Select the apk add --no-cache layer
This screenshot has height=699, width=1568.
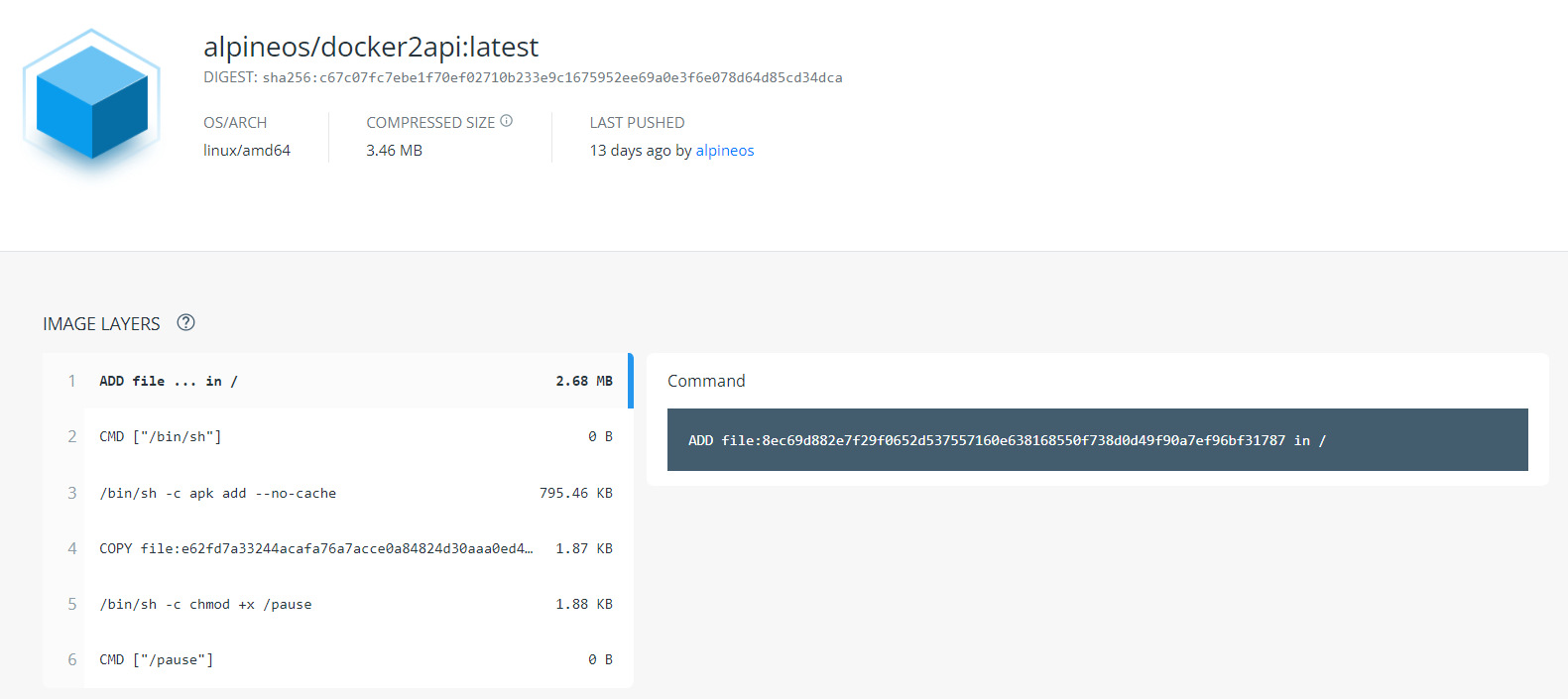click(337, 493)
